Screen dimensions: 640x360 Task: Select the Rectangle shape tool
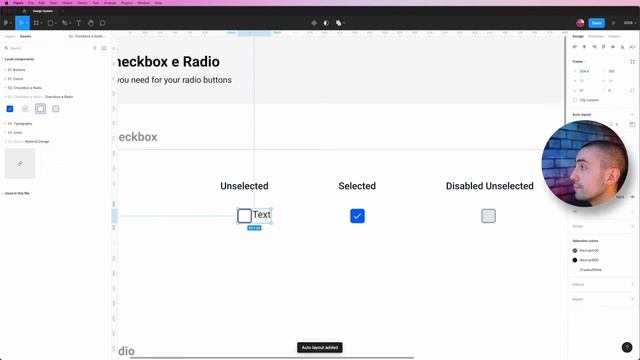51,23
